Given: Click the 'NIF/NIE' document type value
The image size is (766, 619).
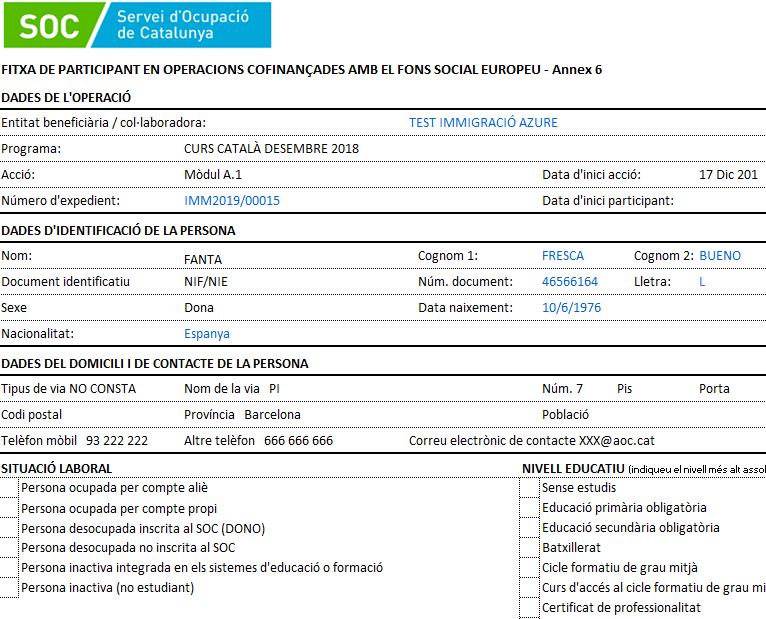Looking at the screenshot, I should pos(207,282).
